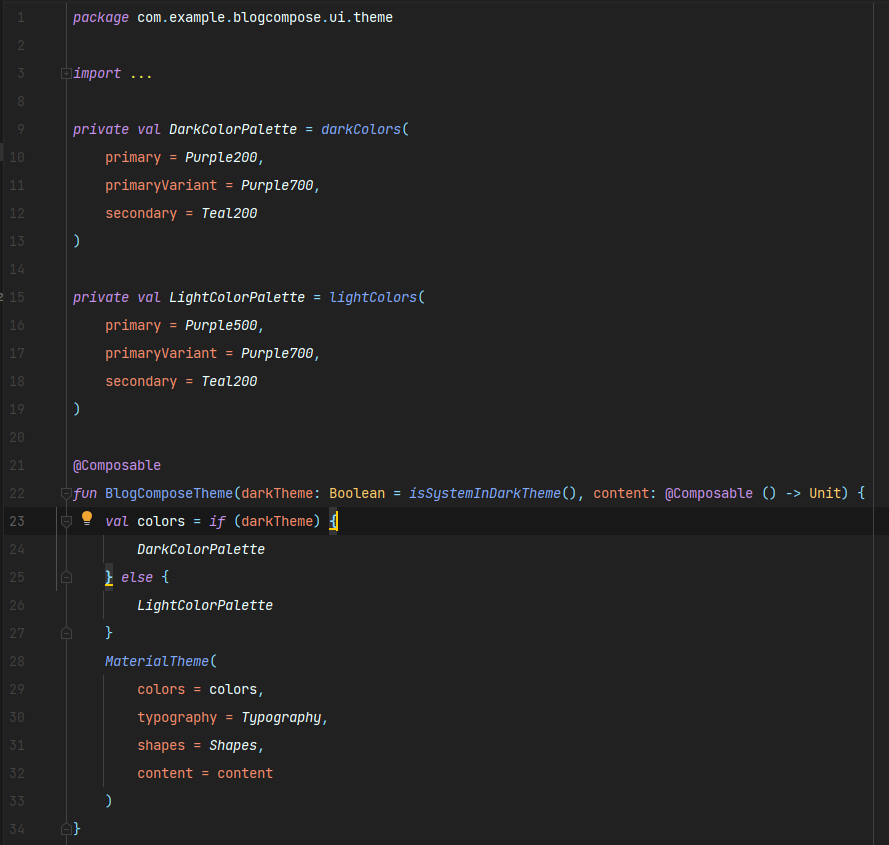Viewport: 889px width, 845px height.
Task: Click Purple700 on line 17
Action: tap(277, 353)
